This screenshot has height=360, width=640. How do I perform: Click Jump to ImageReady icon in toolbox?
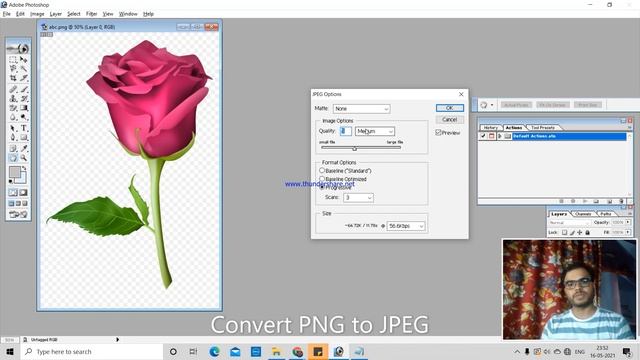(18, 214)
